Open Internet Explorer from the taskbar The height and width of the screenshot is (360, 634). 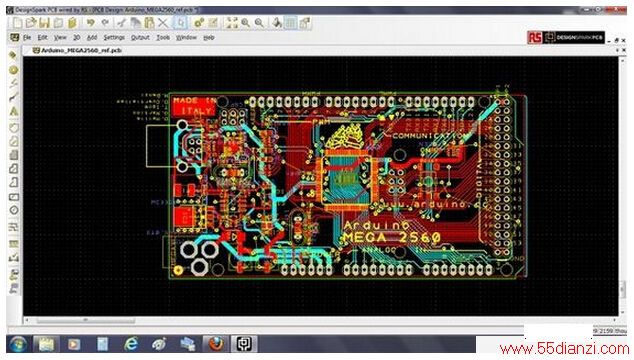coord(131,344)
